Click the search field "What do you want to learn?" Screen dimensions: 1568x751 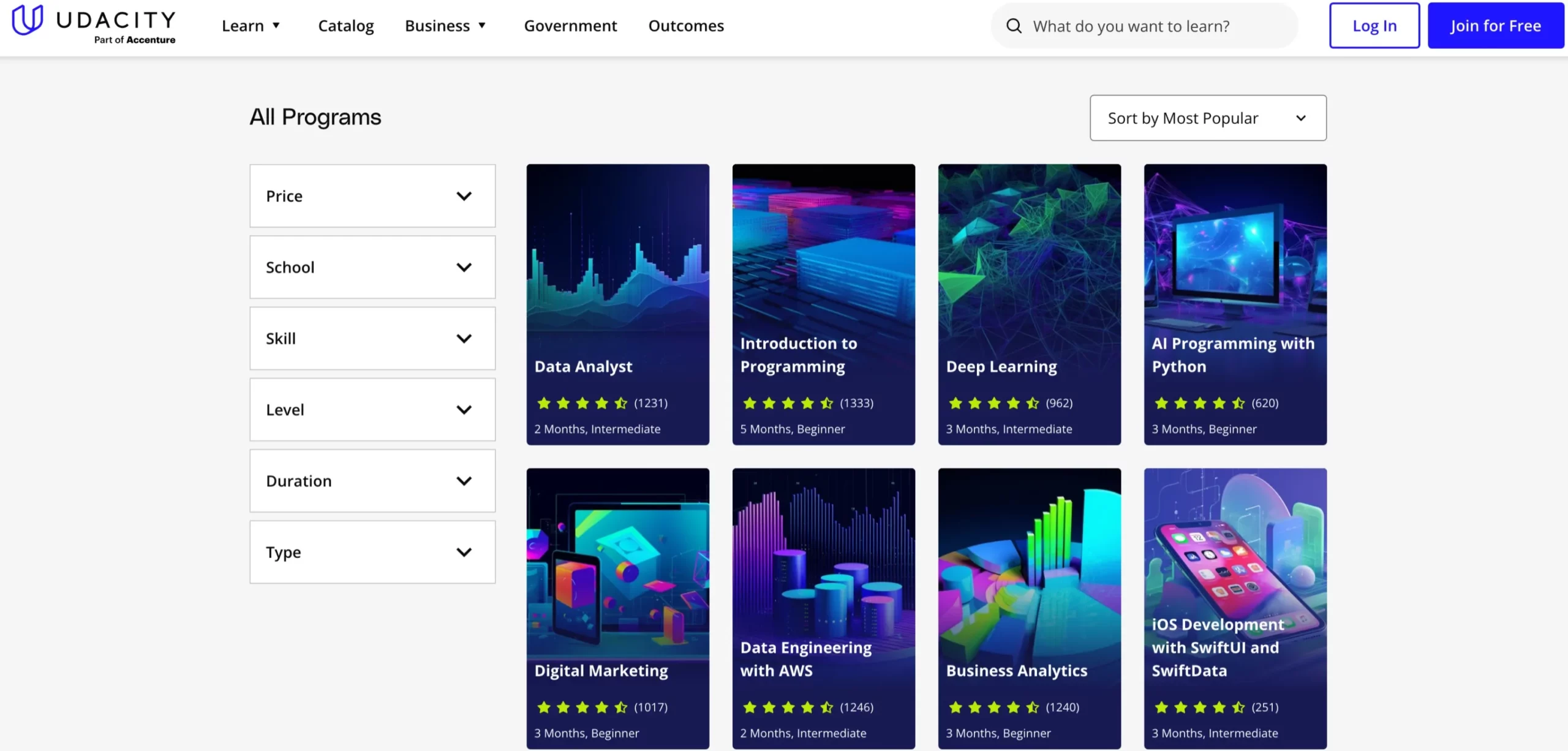click(x=1144, y=26)
